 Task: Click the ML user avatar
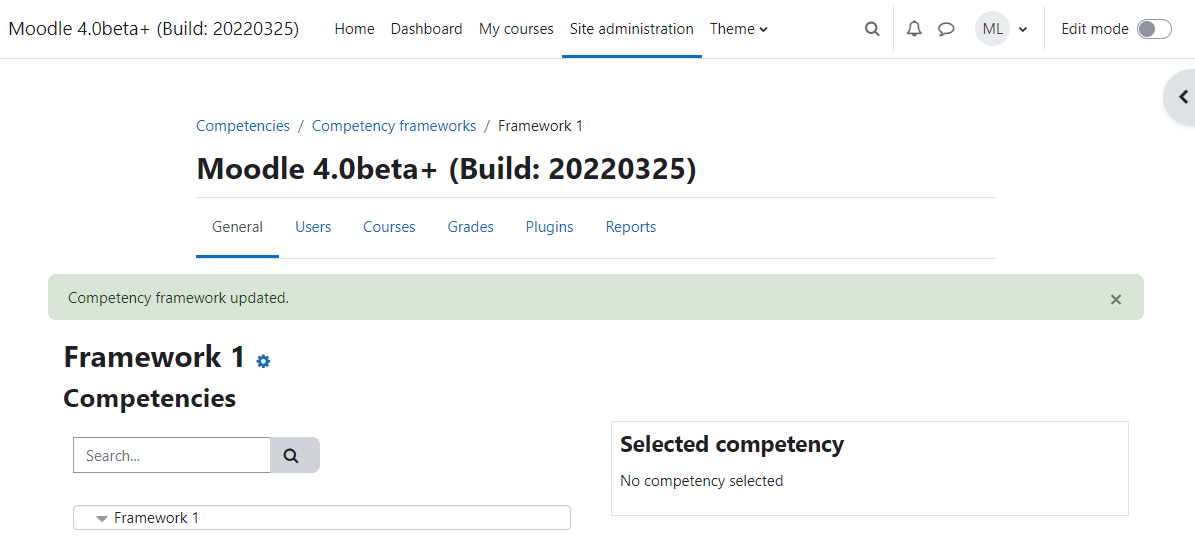(x=992, y=29)
